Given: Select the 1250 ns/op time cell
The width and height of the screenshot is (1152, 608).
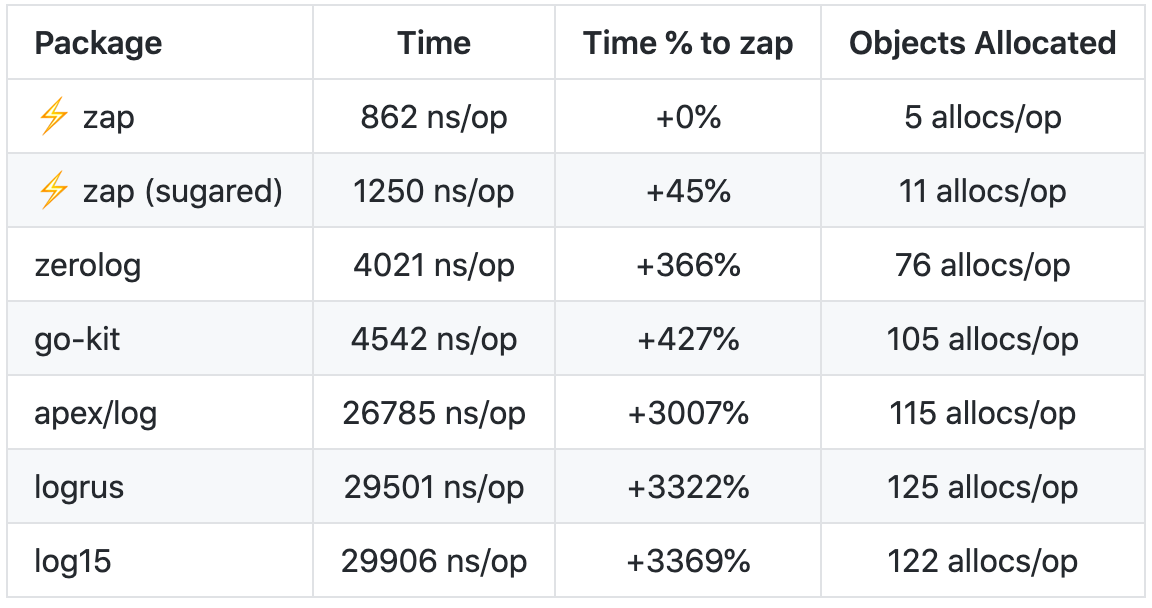Looking at the screenshot, I should tap(434, 191).
